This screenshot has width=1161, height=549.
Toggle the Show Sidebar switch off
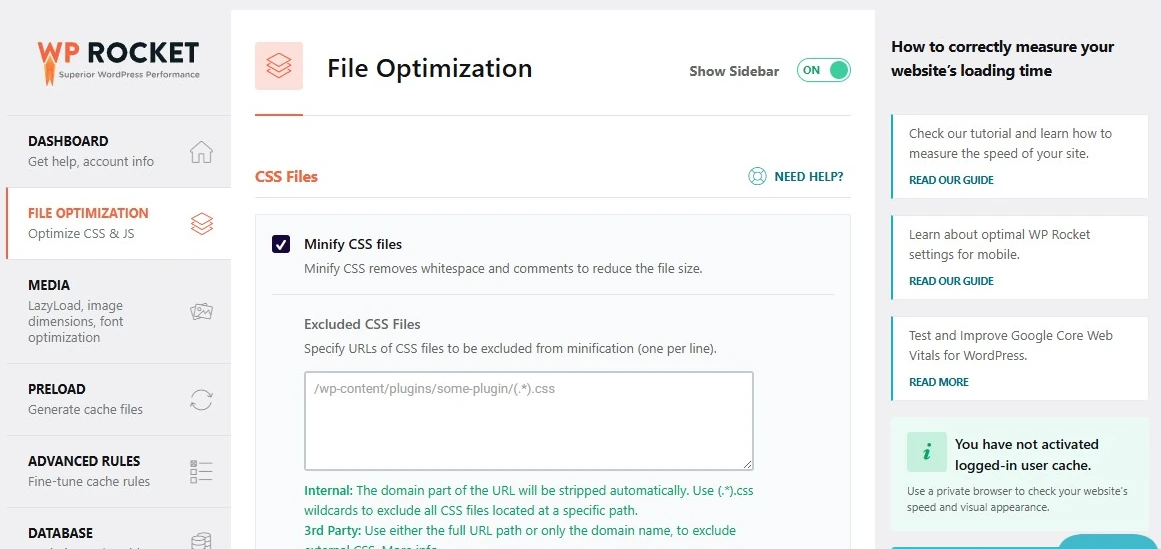tap(824, 70)
